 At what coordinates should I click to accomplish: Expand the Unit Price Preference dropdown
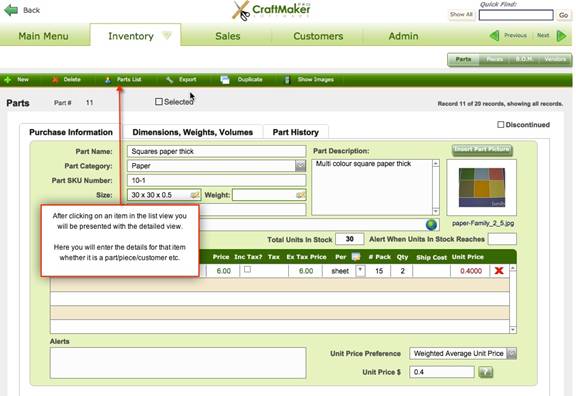point(511,353)
